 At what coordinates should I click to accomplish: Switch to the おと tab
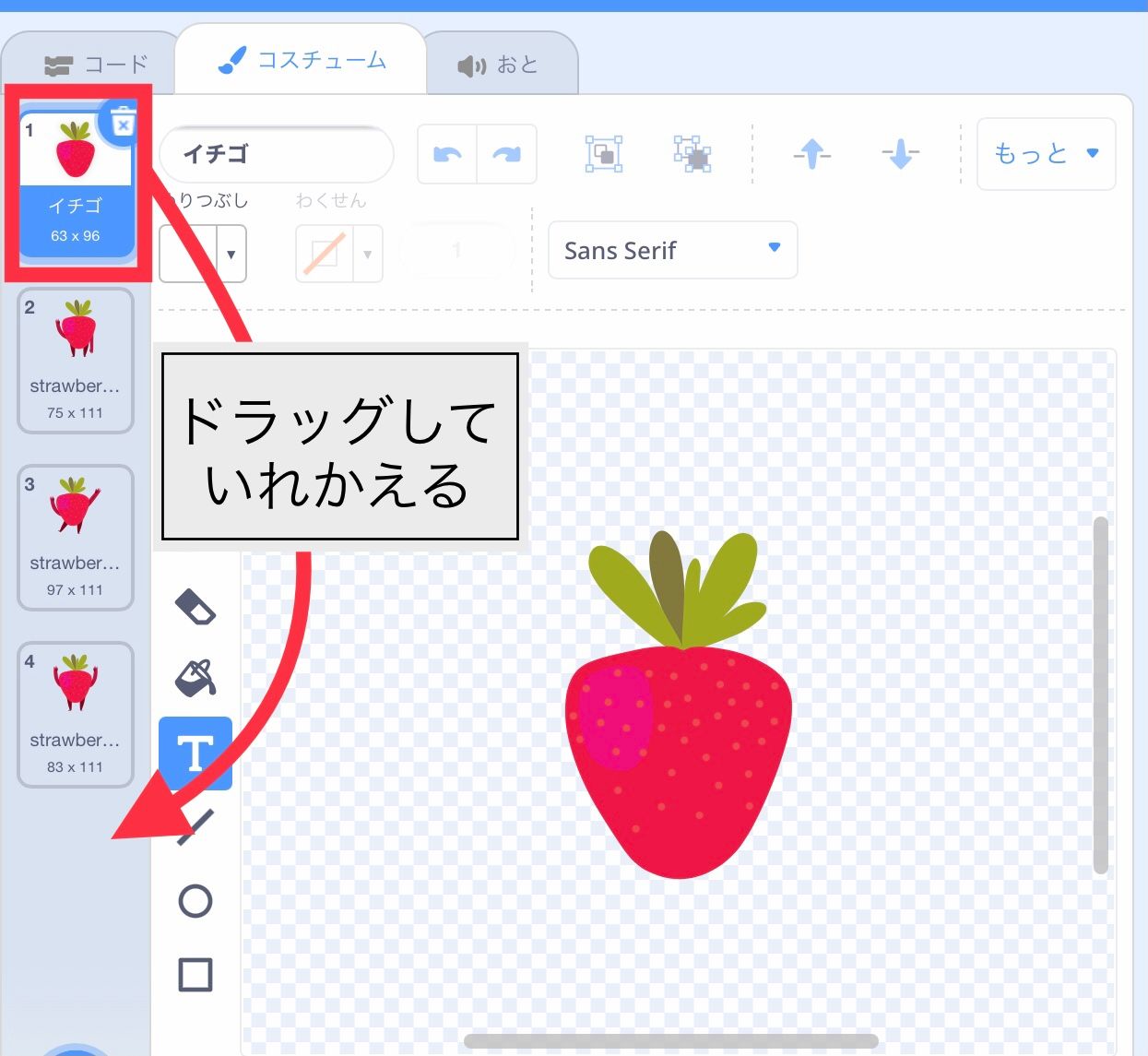(501, 63)
